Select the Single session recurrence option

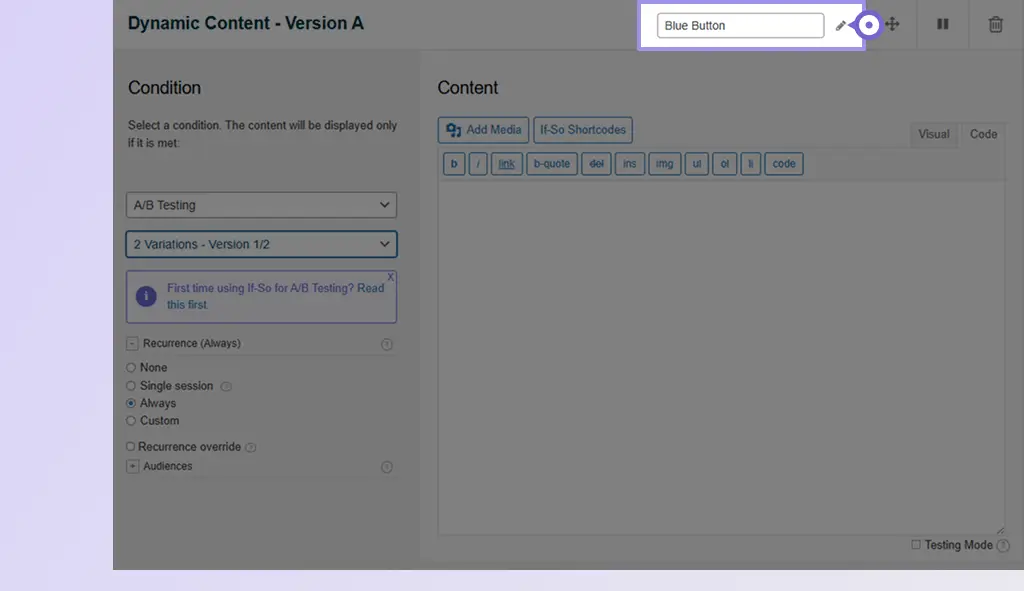coord(131,386)
